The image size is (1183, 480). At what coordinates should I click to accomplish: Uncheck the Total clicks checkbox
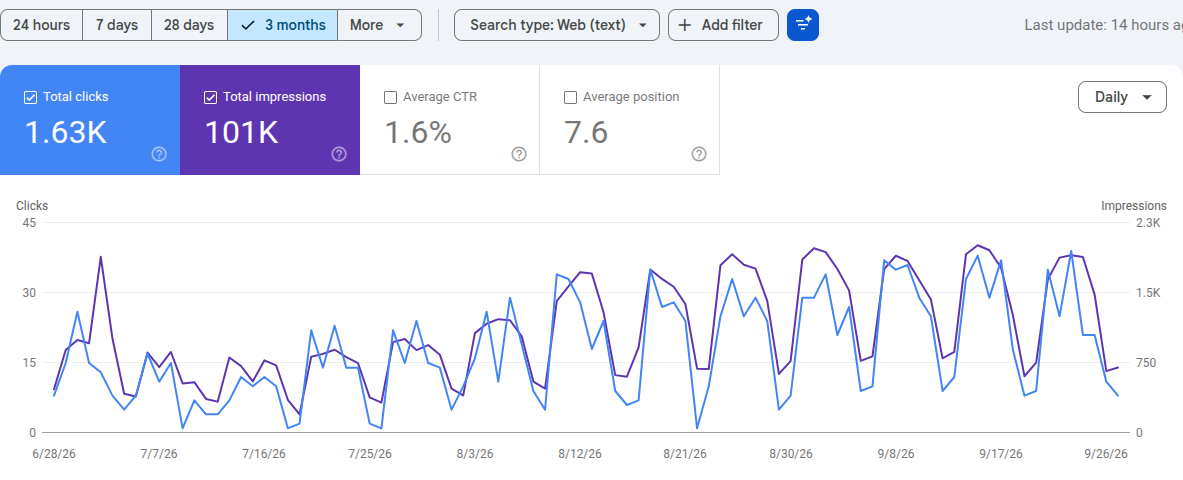(x=31, y=97)
